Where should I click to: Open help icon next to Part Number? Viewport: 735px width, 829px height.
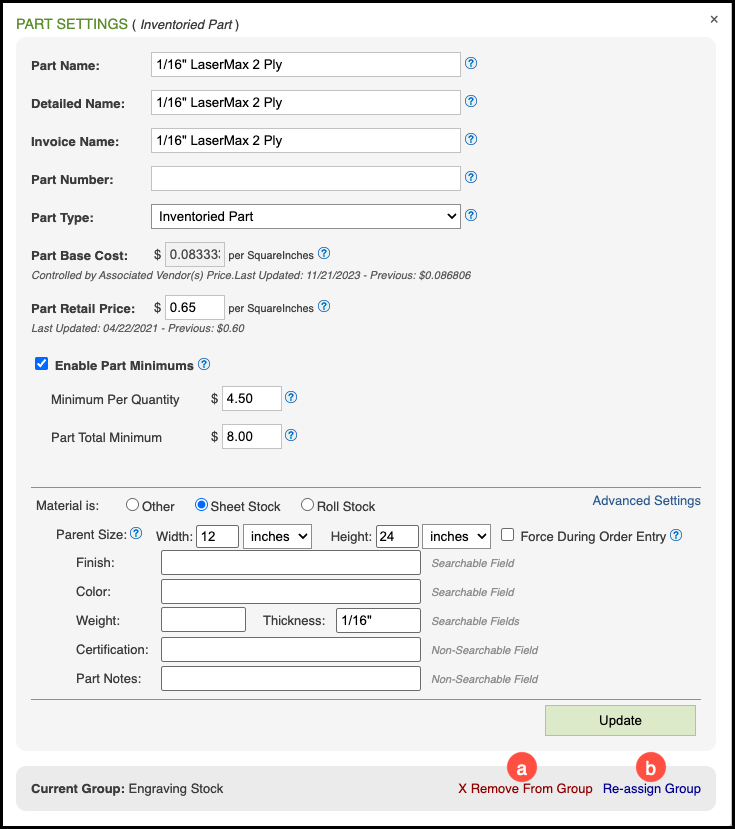(x=471, y=178)
